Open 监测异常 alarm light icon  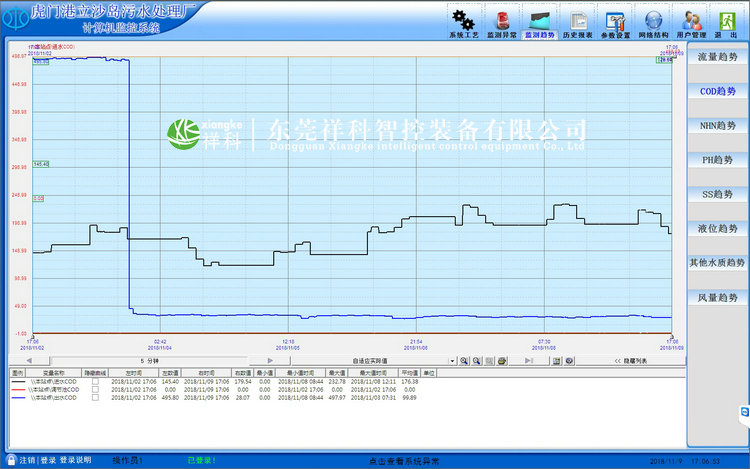[x=501, y=21]
